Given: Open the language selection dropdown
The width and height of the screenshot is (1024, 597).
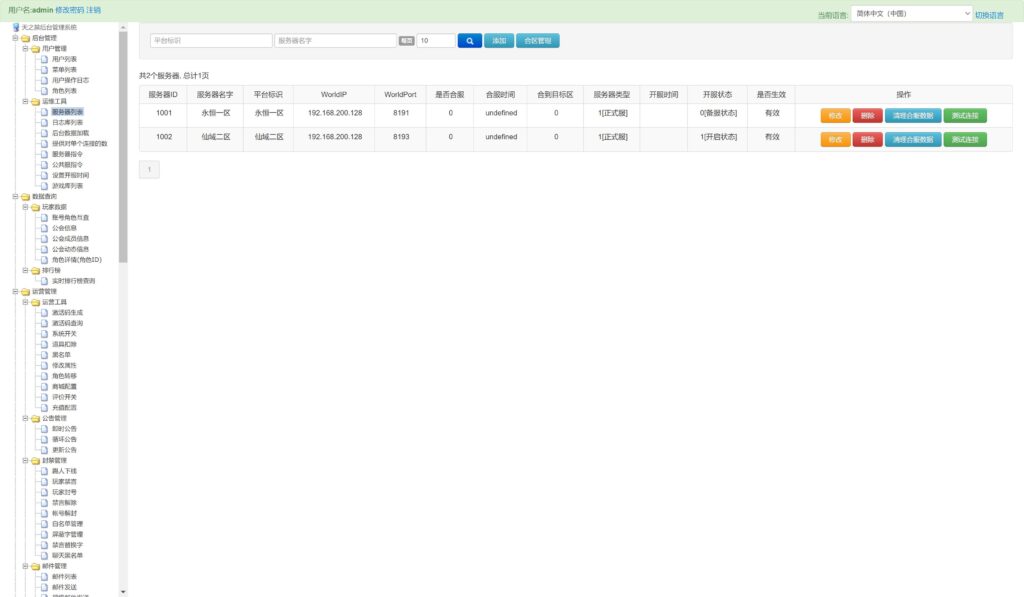Looking at the screenshot, I should tap(910, 14).
